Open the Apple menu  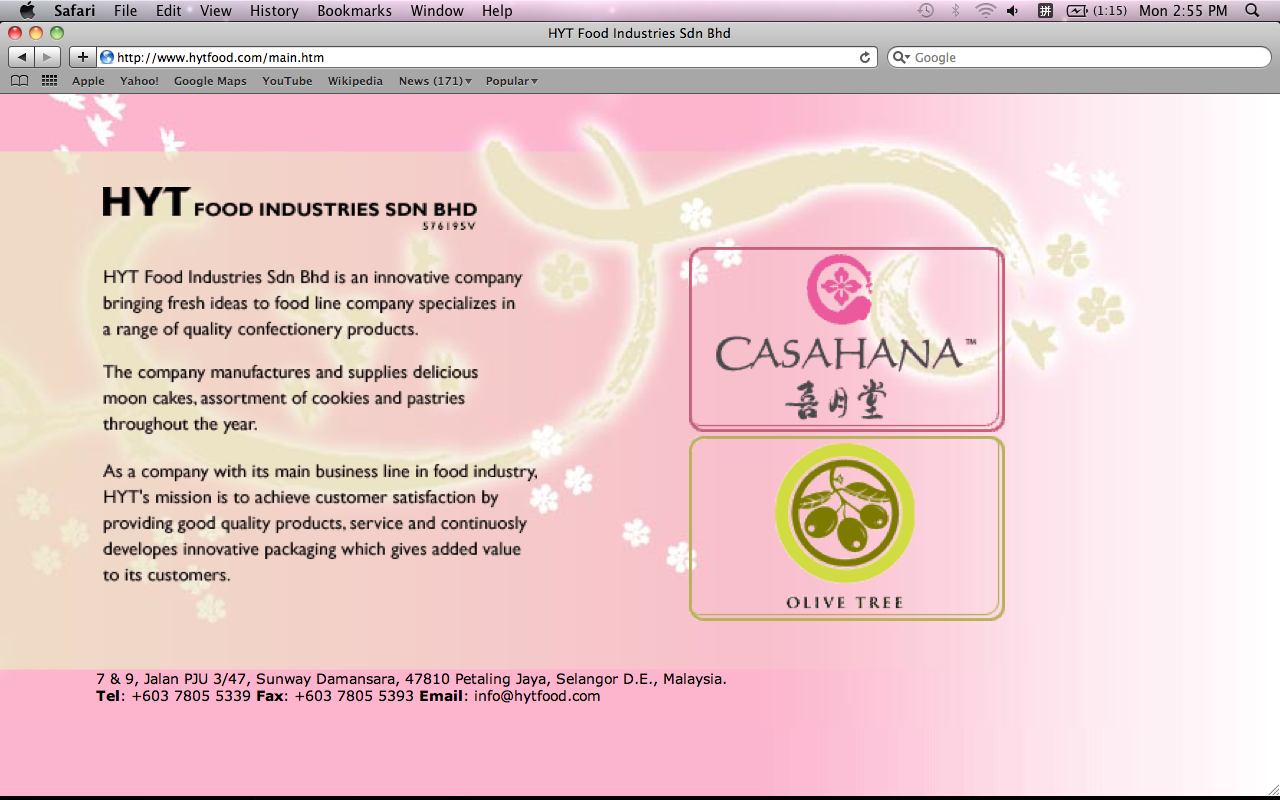pyautogui.click(x=27, y=10)
